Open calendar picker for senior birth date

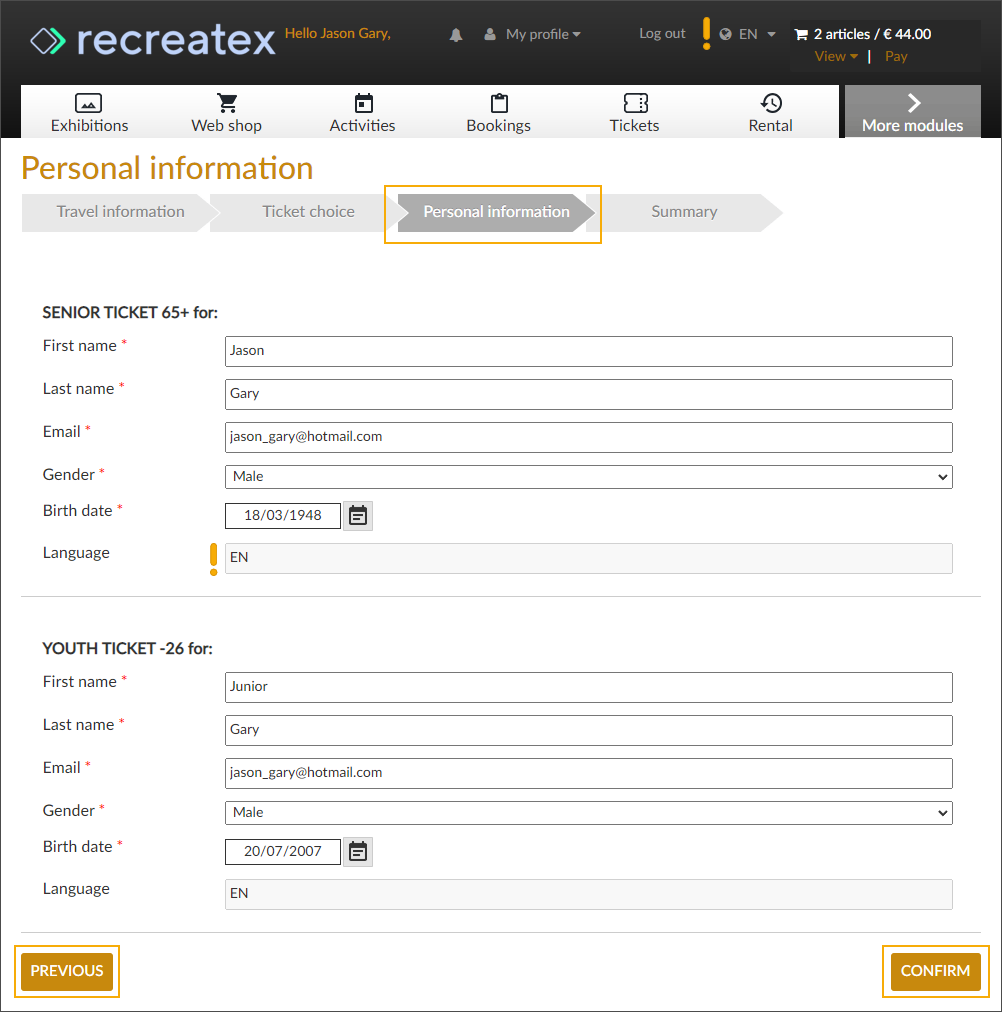click(x=358, y=516)
